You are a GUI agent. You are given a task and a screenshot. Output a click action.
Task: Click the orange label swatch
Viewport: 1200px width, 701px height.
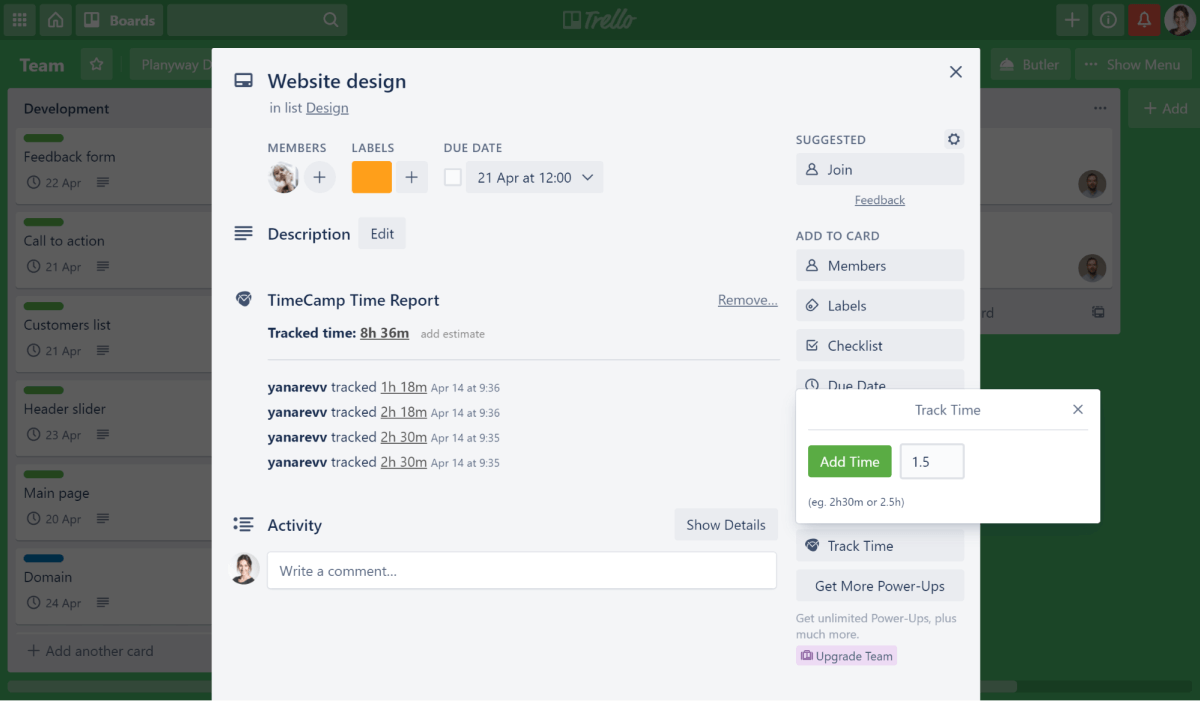coord(371,178)
